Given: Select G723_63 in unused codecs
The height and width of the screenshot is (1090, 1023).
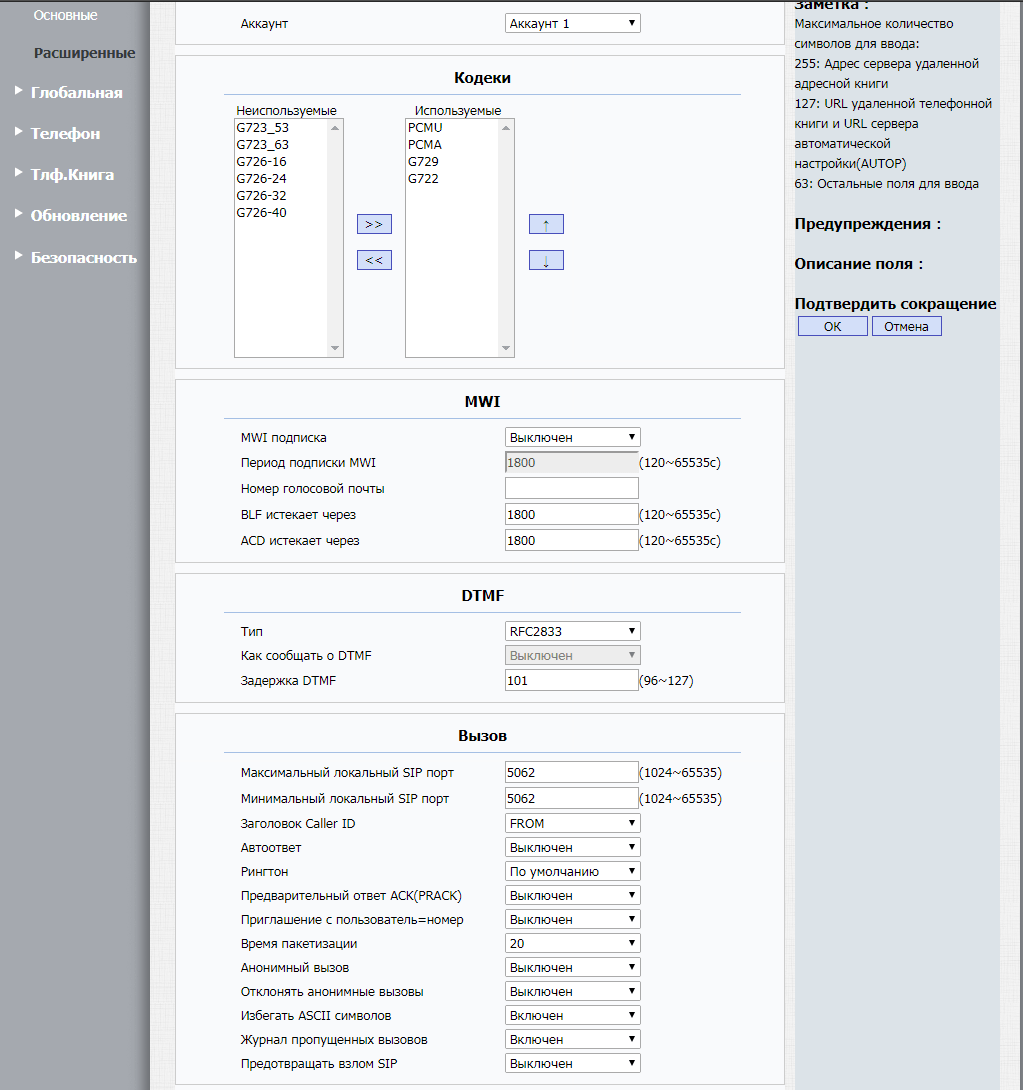Looking at the screenshot, I should coord(281,145).
